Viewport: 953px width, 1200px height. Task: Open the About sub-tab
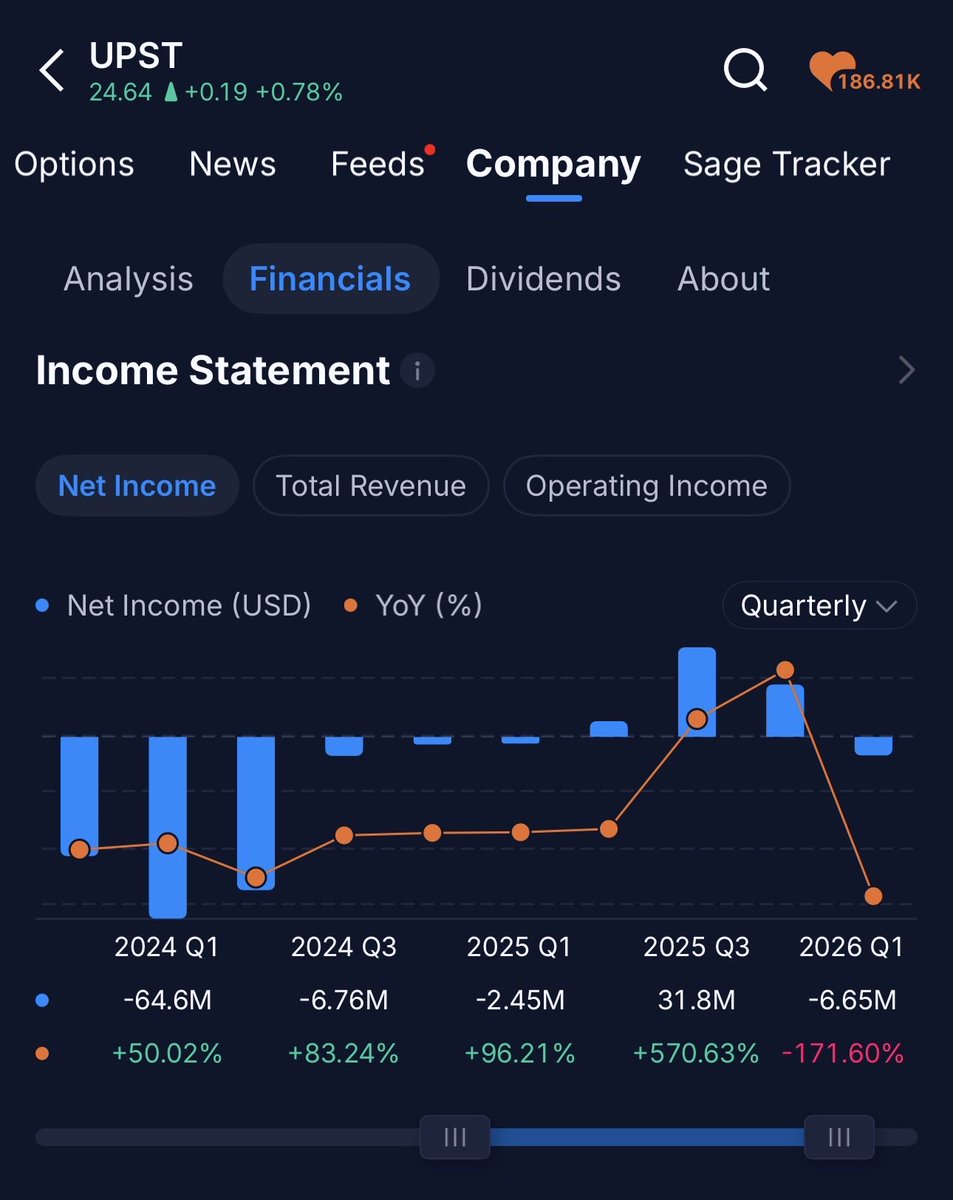coord(724,279)
